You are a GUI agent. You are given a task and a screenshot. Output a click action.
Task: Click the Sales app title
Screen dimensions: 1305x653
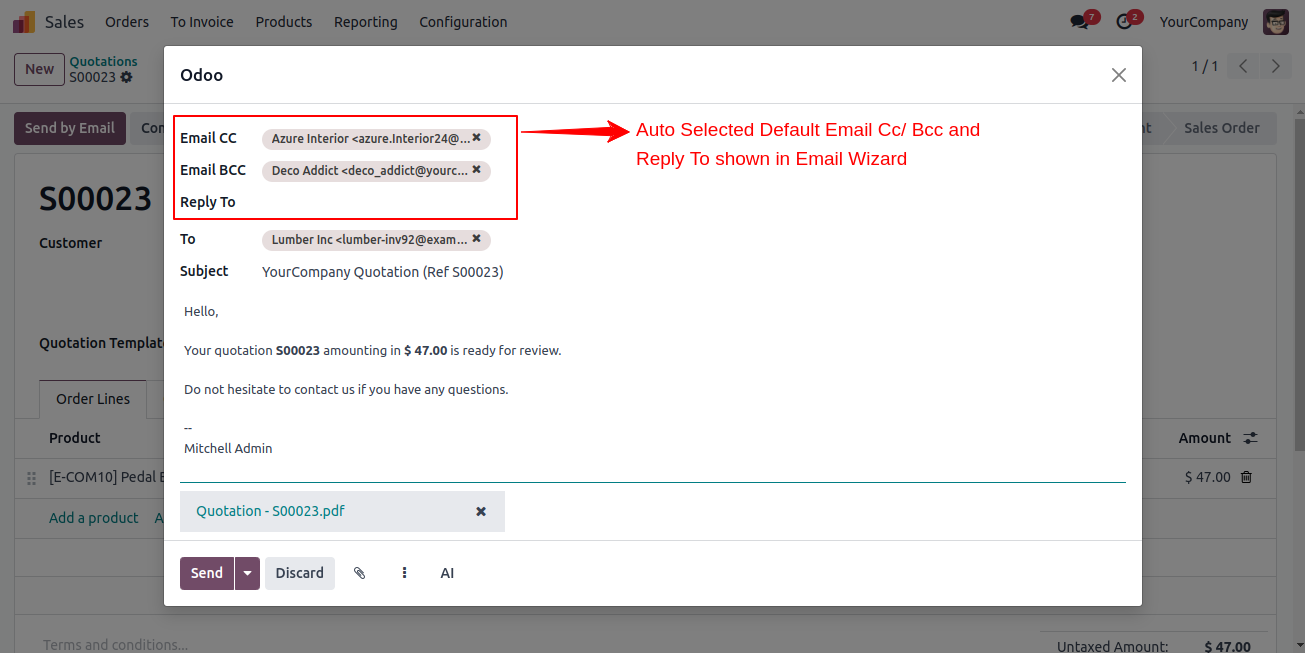pyautogui.click(x=65, y=22)
